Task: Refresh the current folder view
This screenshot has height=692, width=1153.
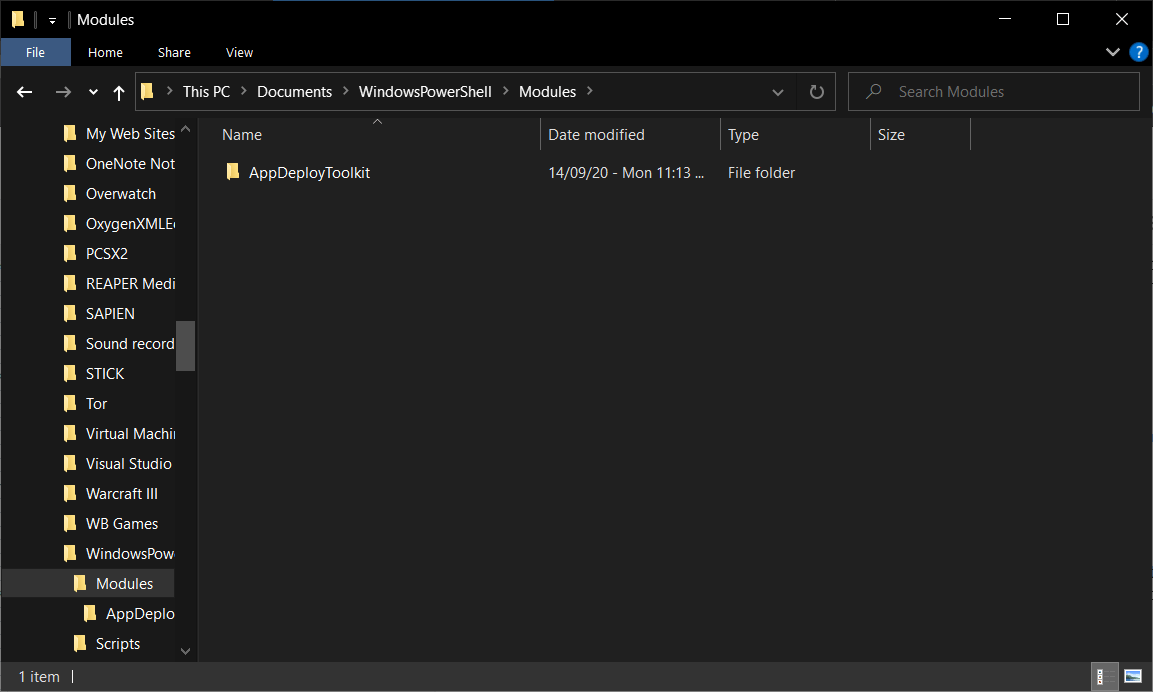Action: pyautogui.click(x=816, y=91)
